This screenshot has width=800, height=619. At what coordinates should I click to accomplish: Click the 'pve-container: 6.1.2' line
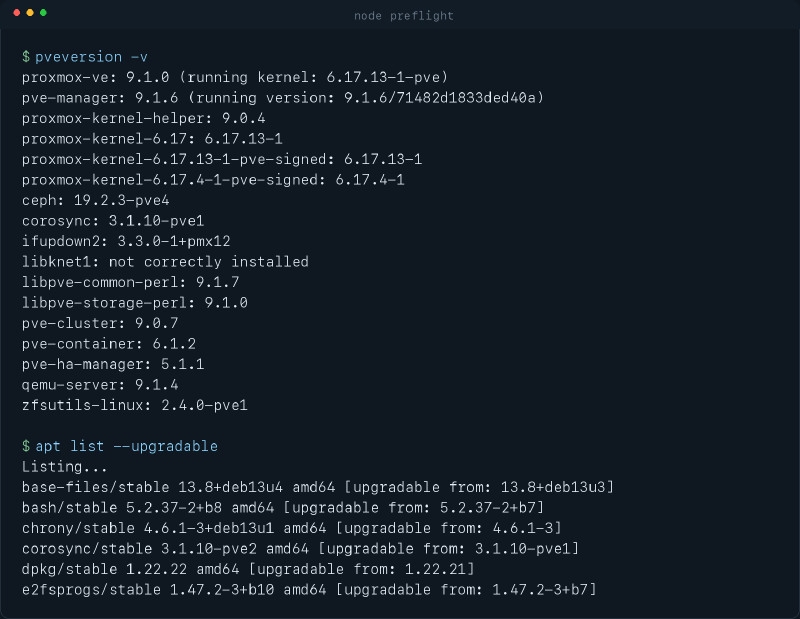[109, 343]
